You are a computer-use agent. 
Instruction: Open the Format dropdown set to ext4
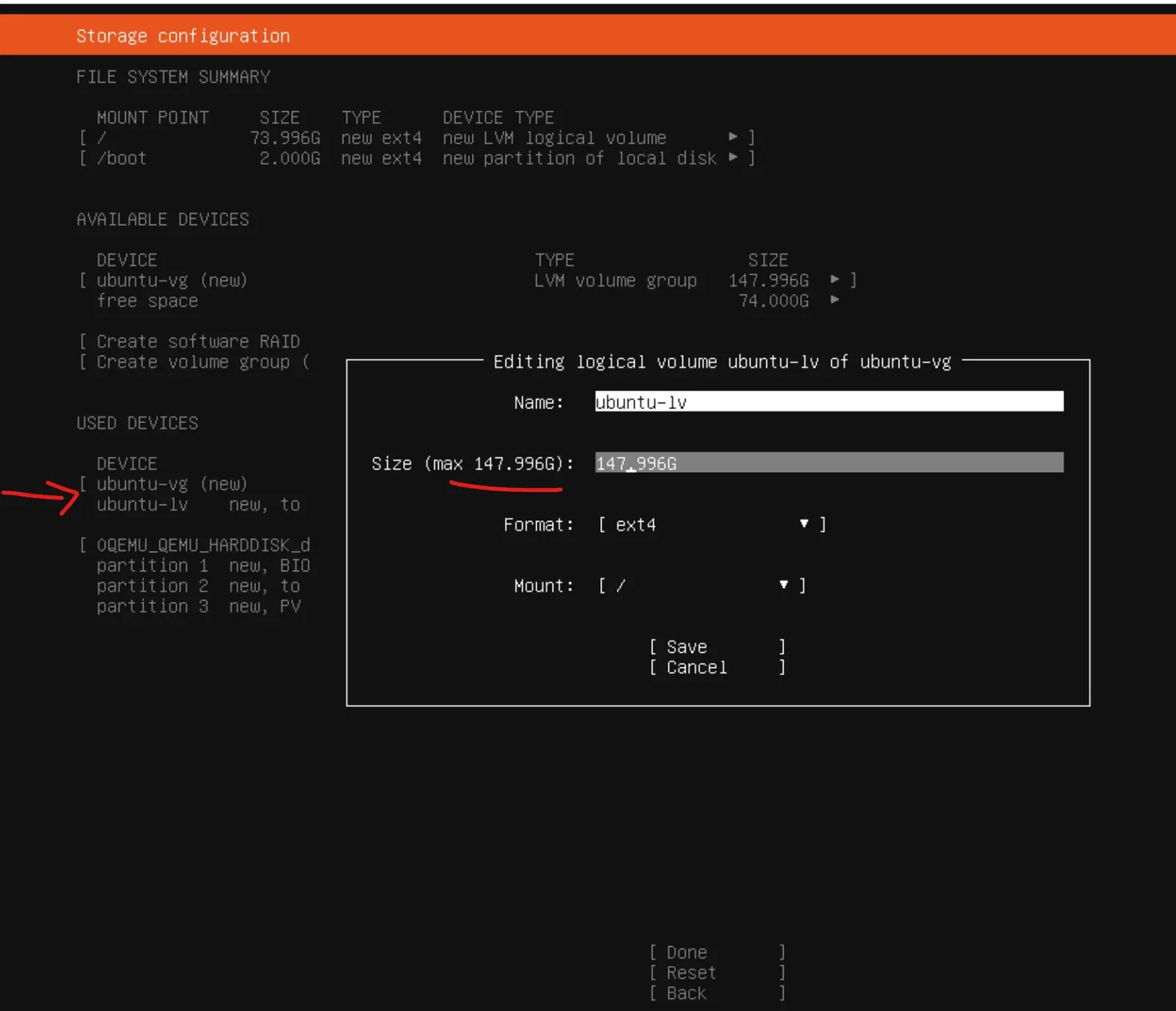tap(711, 524)
